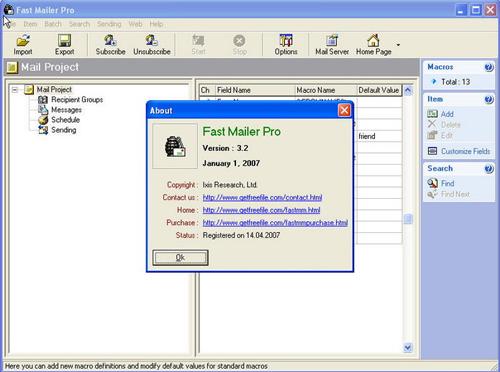
Task: Select Recipient Groups in tree
Action: 77,99
